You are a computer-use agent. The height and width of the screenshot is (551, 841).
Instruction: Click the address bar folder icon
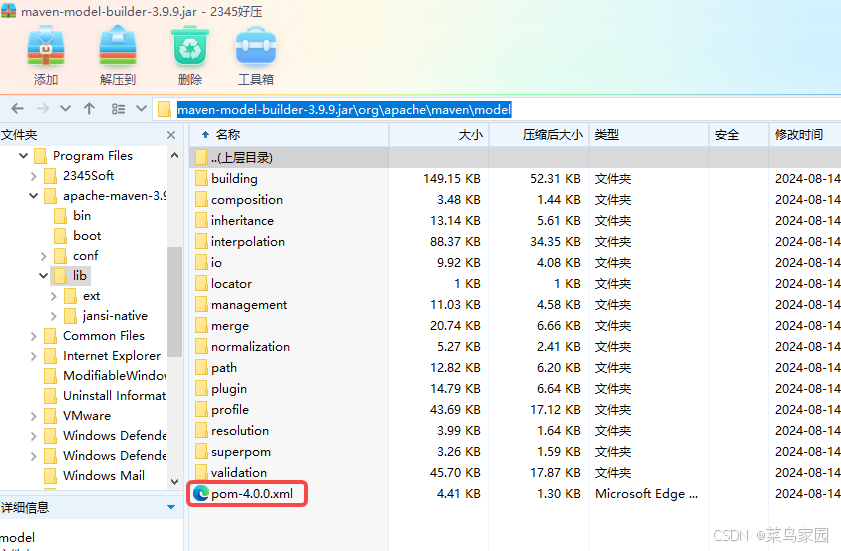click(x=164, y=109)
